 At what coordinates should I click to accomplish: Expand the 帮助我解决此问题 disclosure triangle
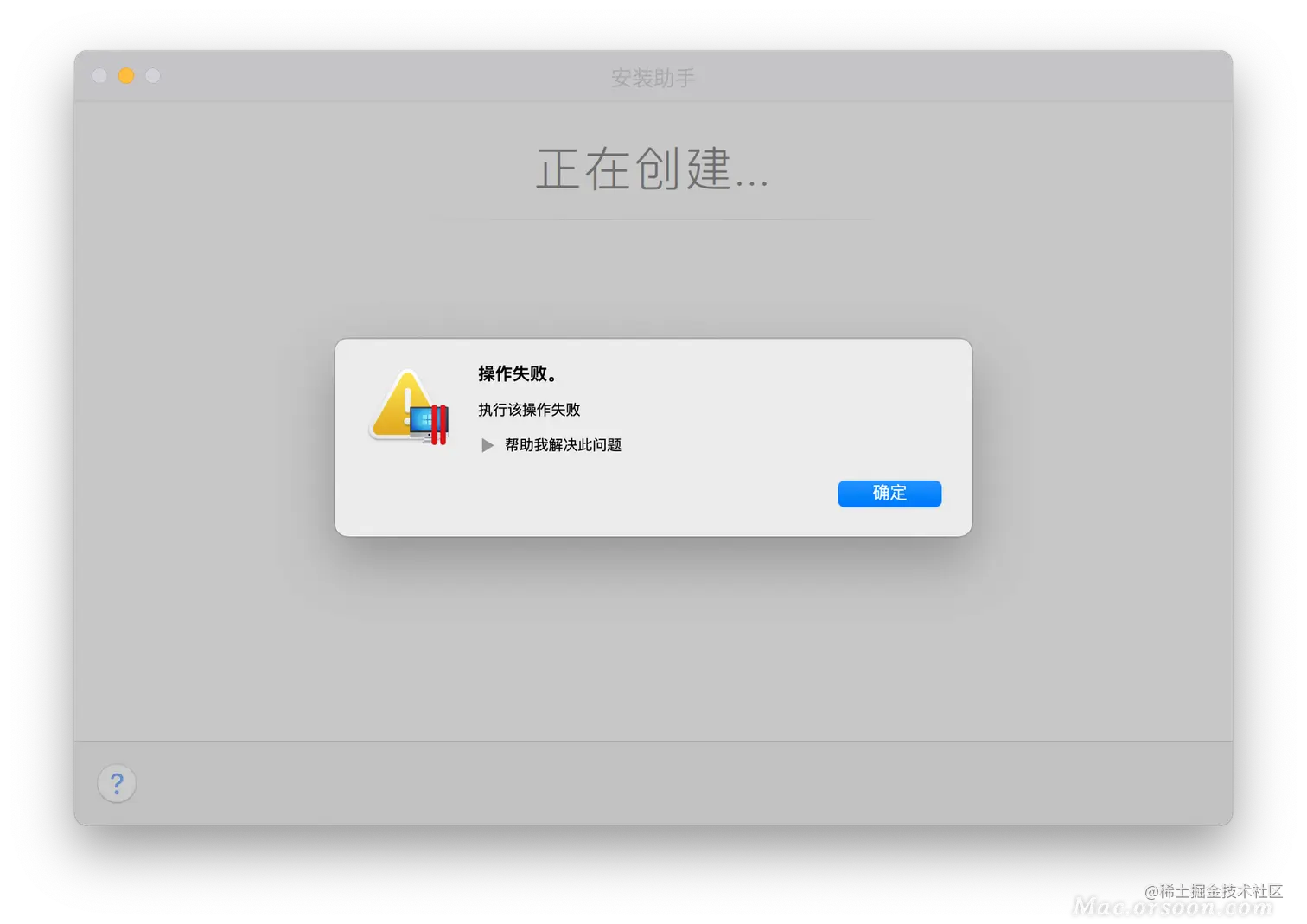point(488,445)
